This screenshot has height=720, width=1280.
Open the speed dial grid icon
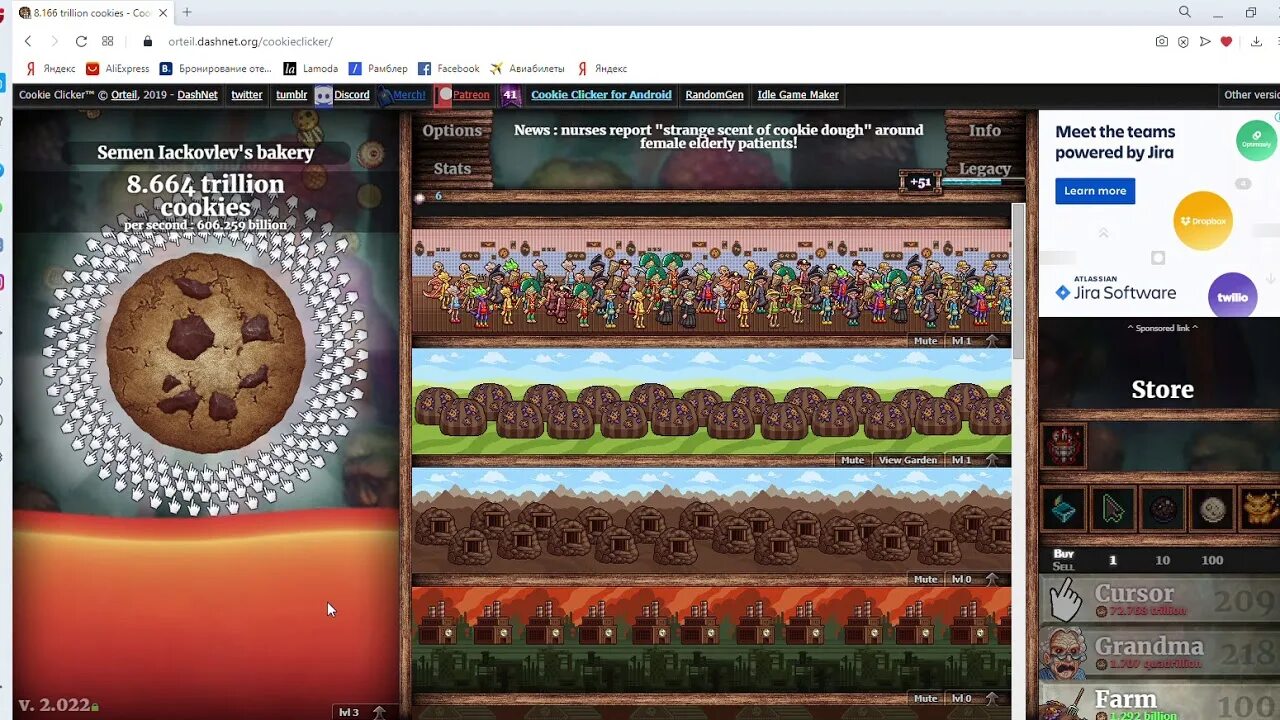pos(108,42)
